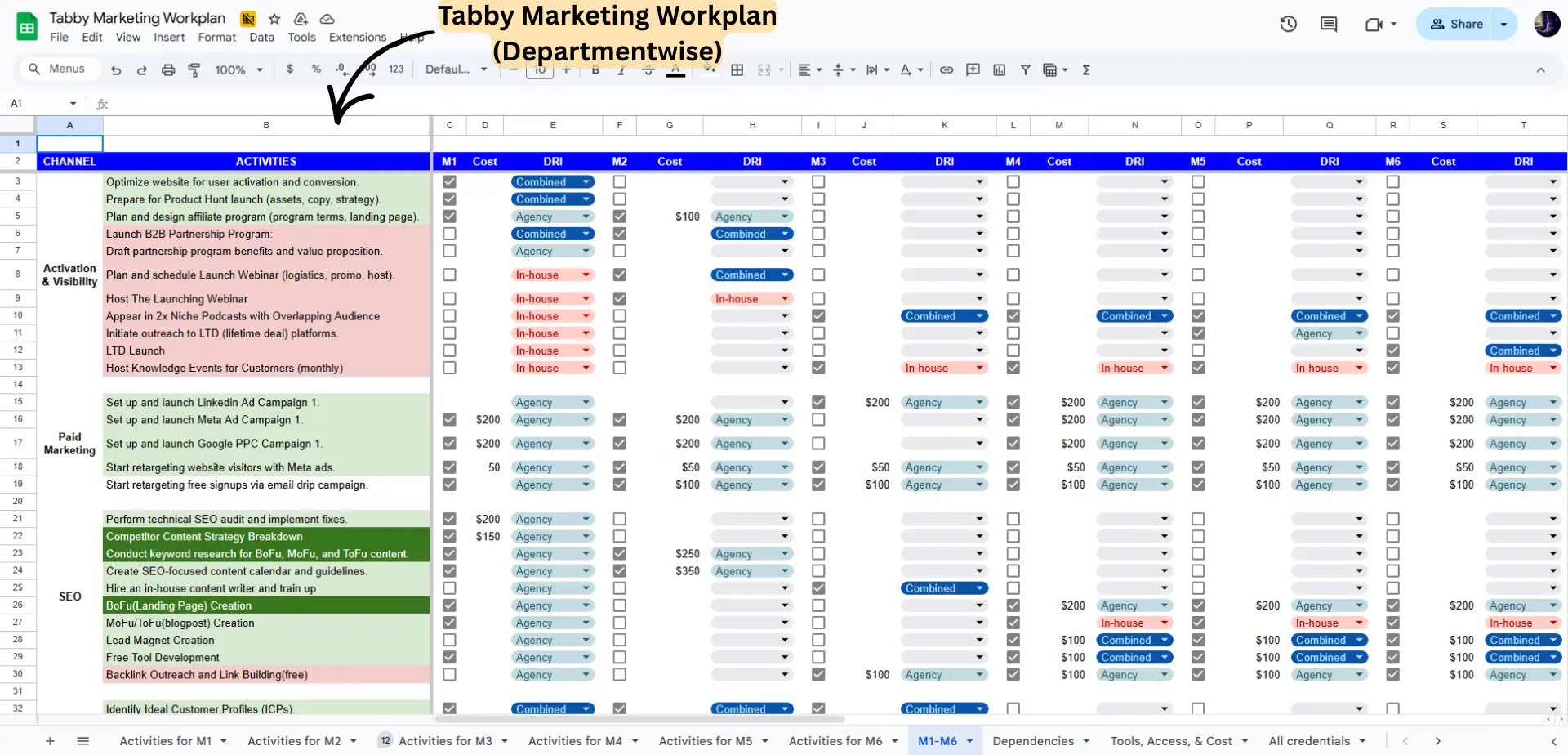Click the strikethrough formatting icon
The image size is (1568, 755).
648,69
